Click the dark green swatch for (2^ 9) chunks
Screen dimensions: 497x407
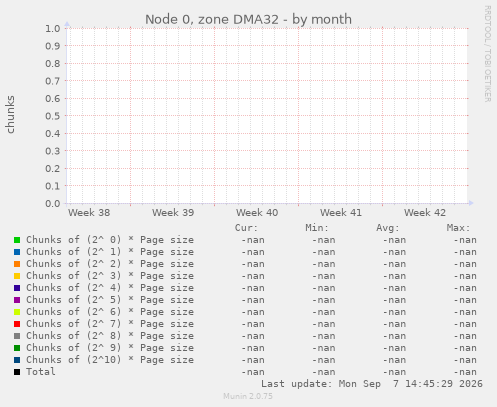(x=17, y=348)
